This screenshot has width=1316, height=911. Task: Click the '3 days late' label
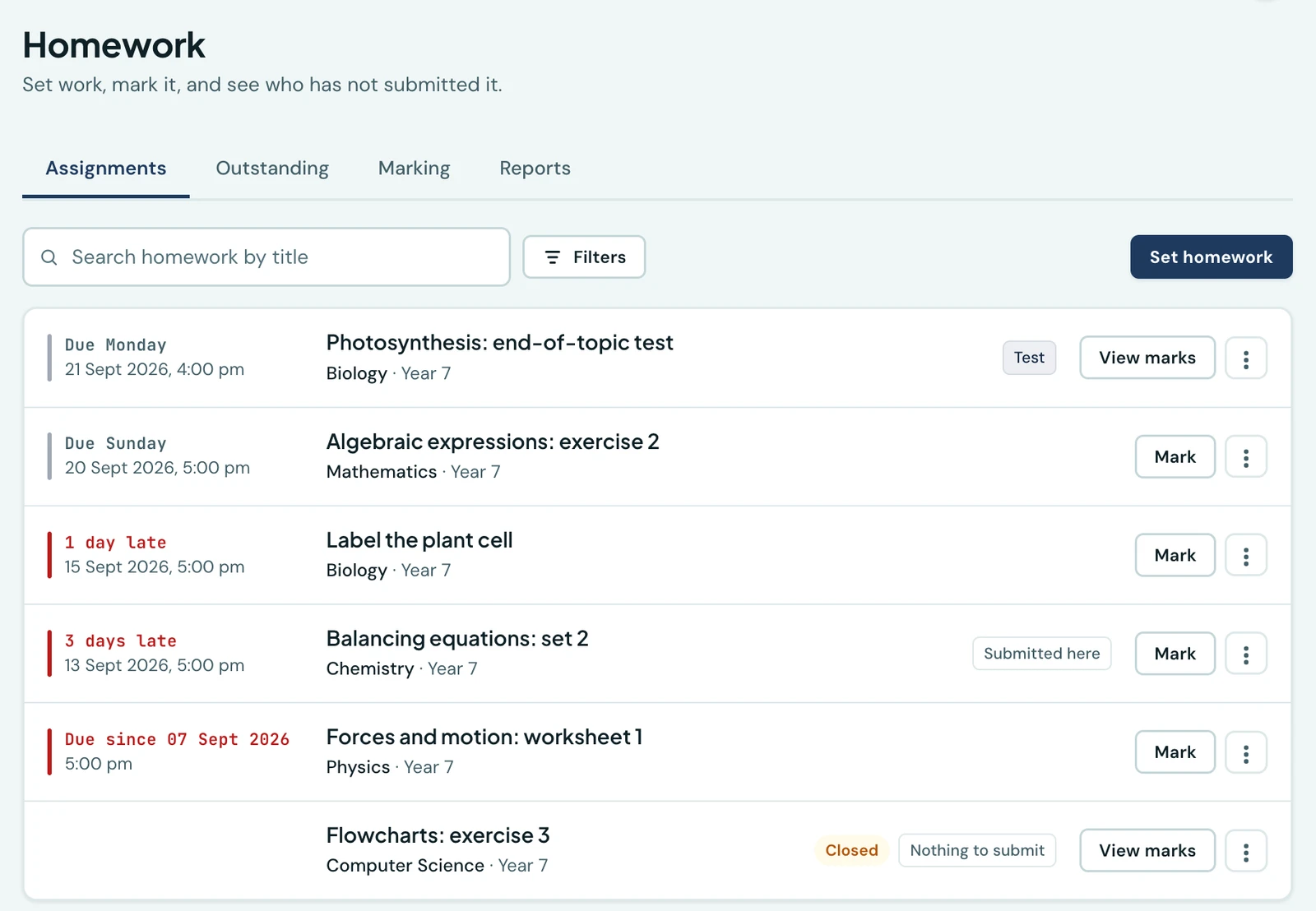pyautogui.click(x=120, y=641)
